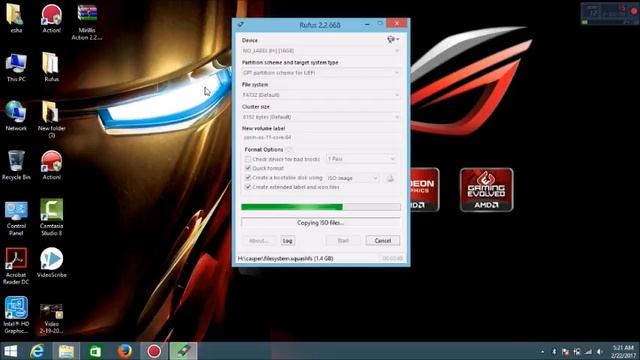640x360 pixels.
Task: Open the Video 2-19-20 file icon
Action: pos(51,318)
